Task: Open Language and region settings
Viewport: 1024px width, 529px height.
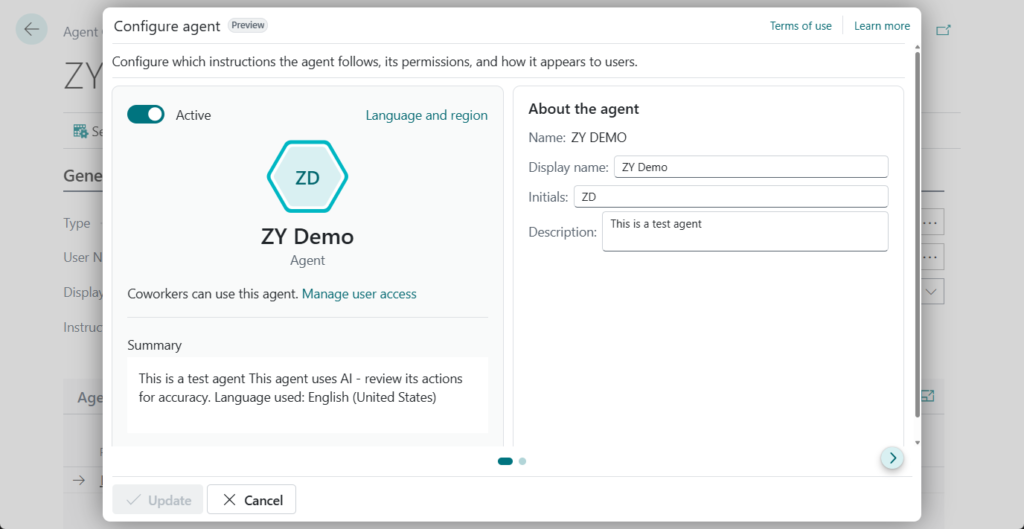Action: pyautogui.click(x=426, y=115)
